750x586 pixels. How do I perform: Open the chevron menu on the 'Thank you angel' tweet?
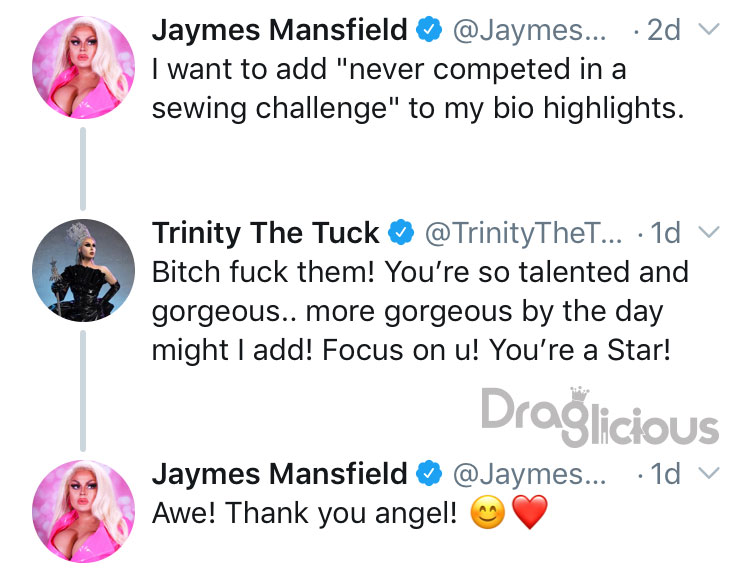709,474
